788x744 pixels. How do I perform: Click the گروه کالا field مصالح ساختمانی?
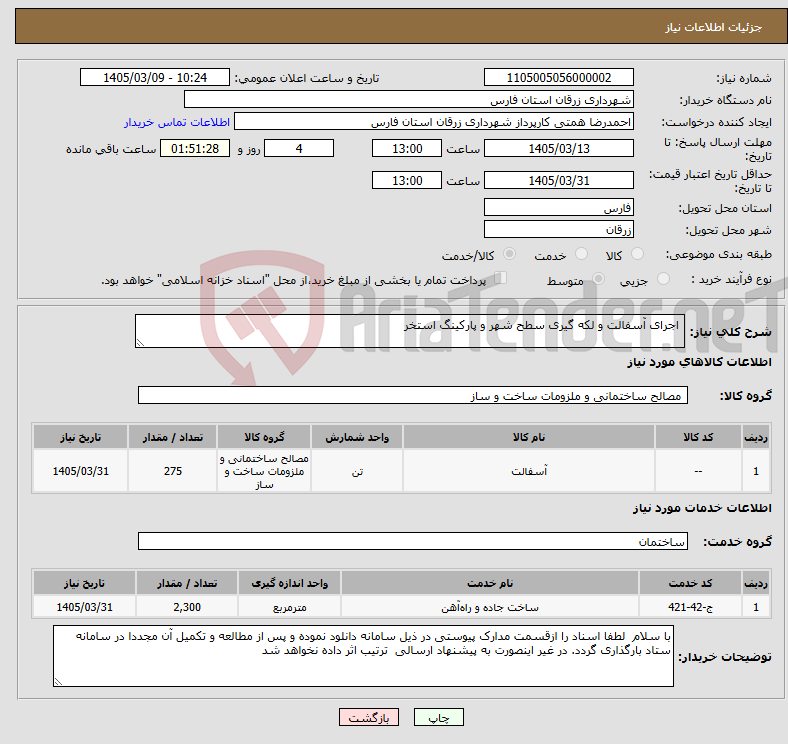click(x=413, y=396)
